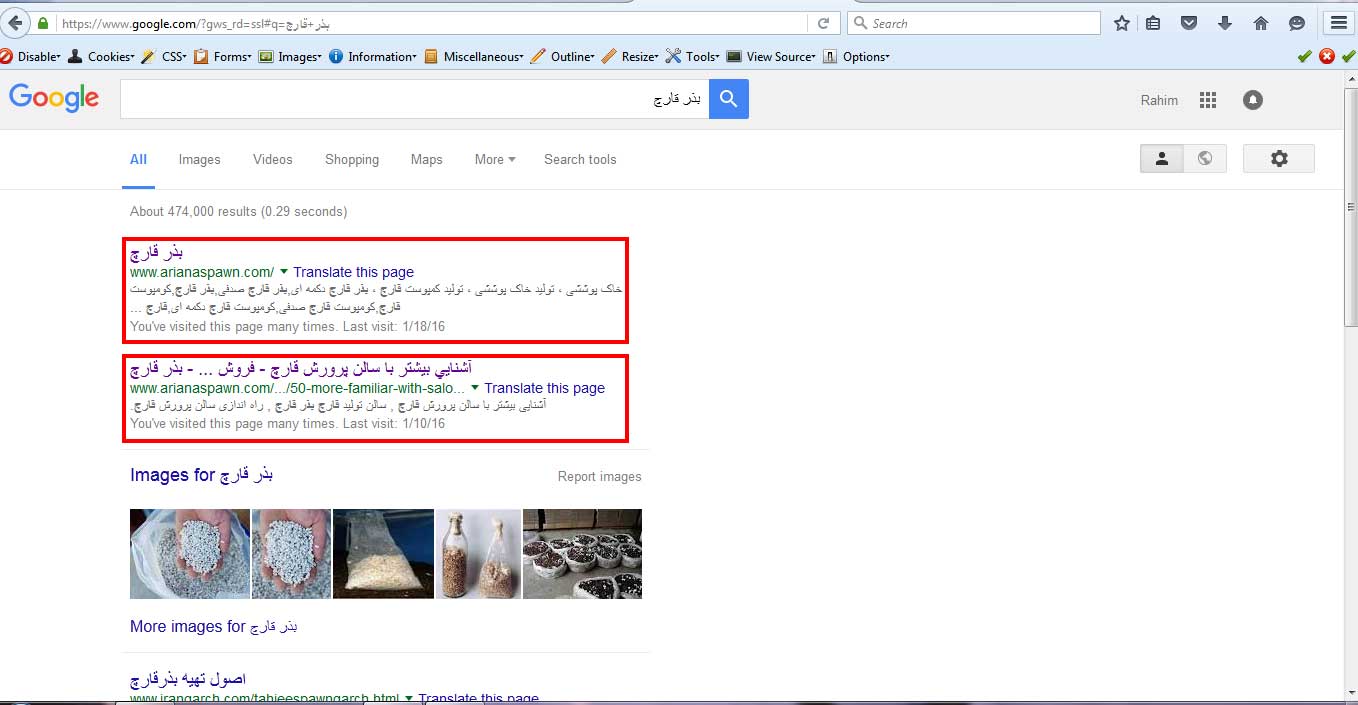Image resolution: width=1358 pixels, height=705 pixels.
Task: Open the Outline developer toolbar menu
Action: point(563,57)
